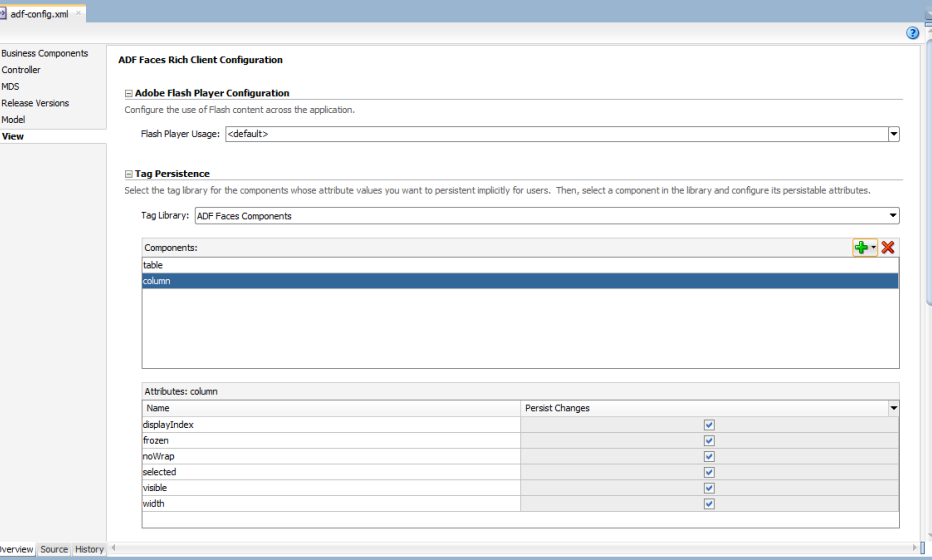Toggle width Persist Changes checkbox
The width and height of the screenshot is (932, 560).
(x=709, y=504)
